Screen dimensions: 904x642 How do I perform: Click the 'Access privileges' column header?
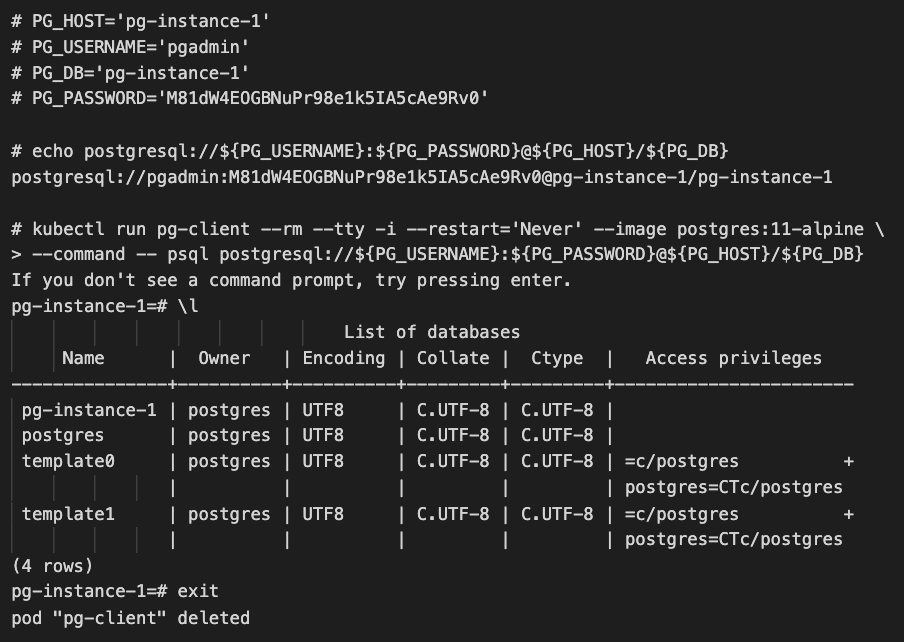734,358
